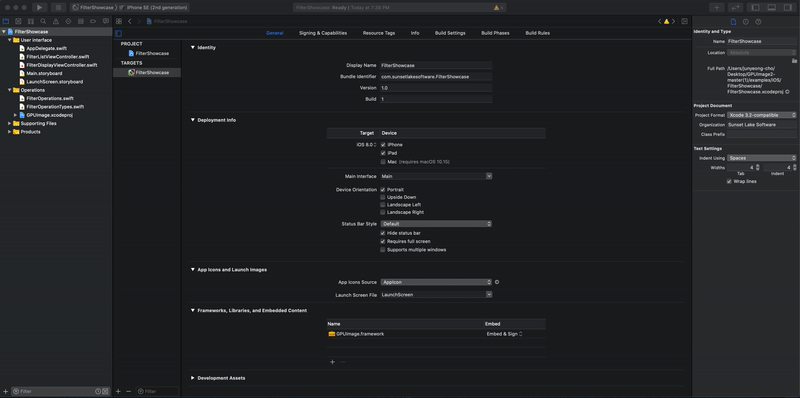Open the Indent Using dropdown
Image resolution: width=800 pixels, height=398 pixels.
pos(762,158)
